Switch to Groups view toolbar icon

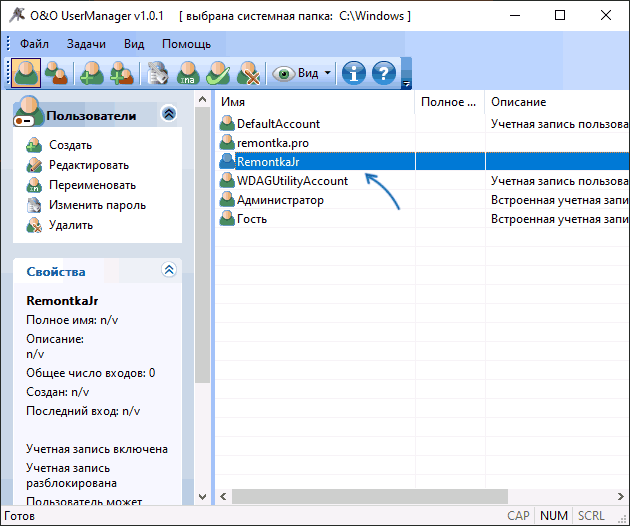(x=56, y=73)
